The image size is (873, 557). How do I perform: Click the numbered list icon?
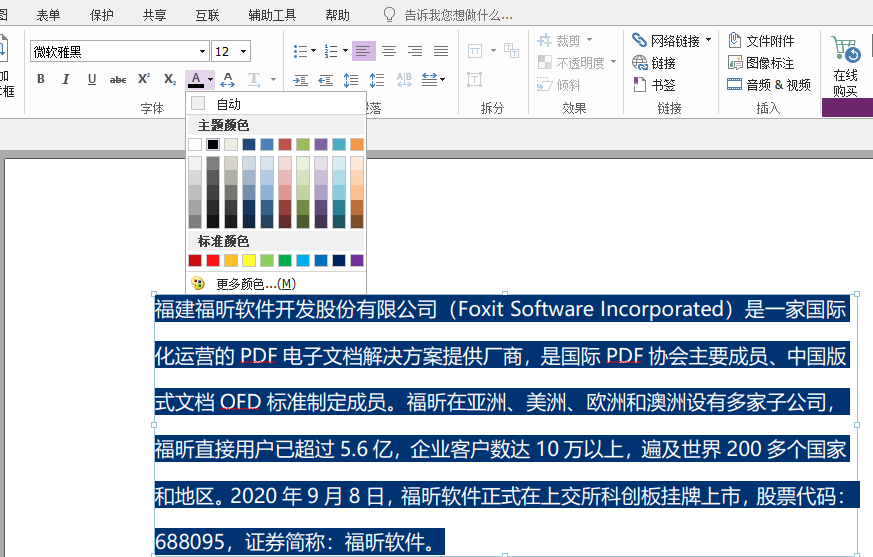tap(331, 51)
